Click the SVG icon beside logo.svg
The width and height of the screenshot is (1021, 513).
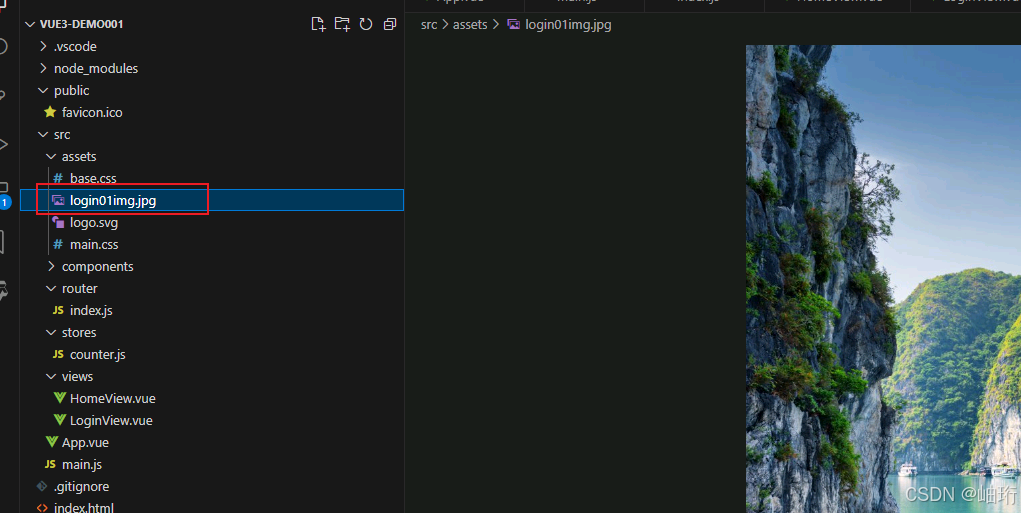58,223
